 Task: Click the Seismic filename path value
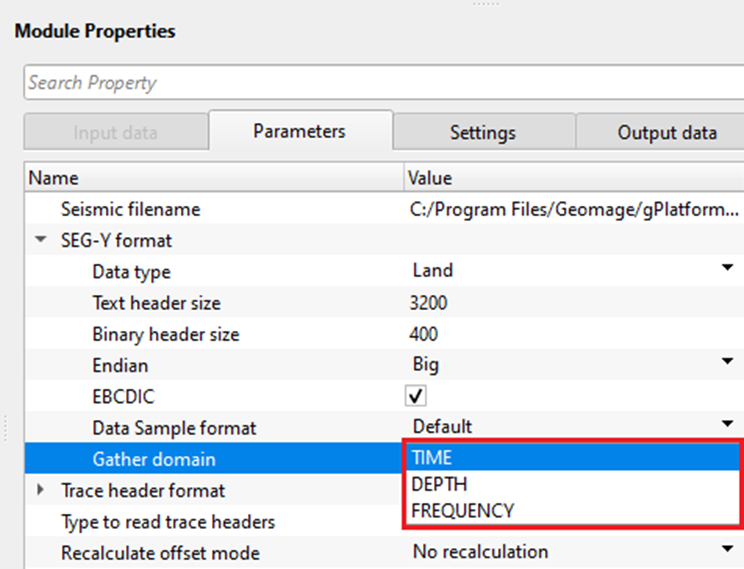click(574, 210)
